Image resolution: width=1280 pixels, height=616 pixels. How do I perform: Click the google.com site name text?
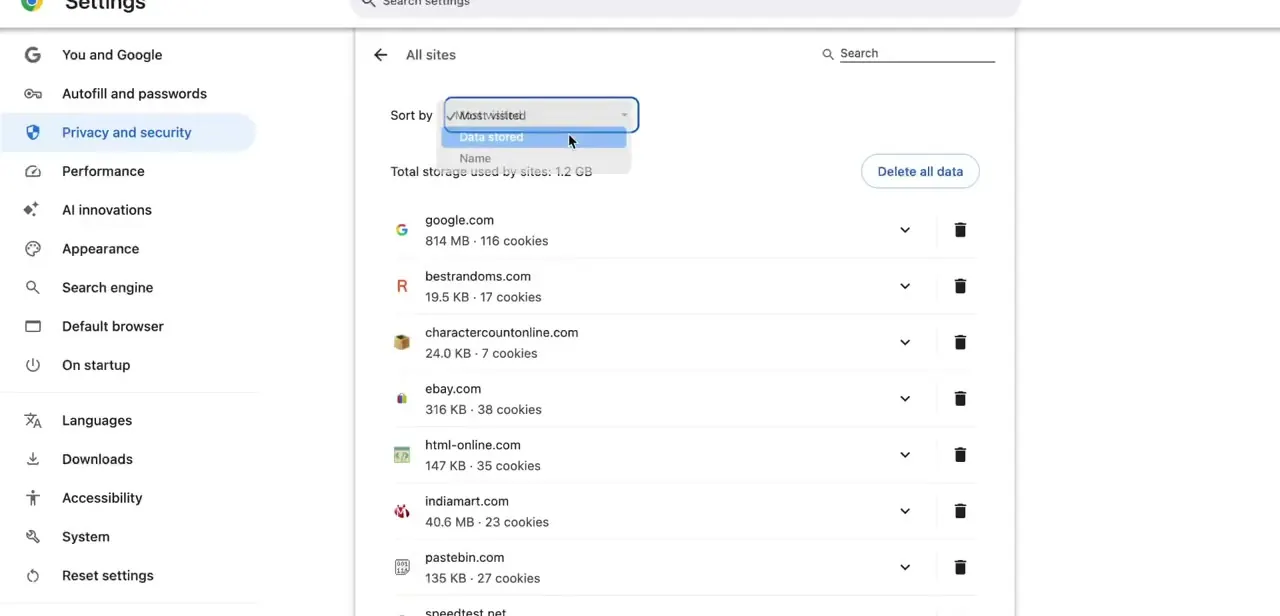tap(459, 220)
